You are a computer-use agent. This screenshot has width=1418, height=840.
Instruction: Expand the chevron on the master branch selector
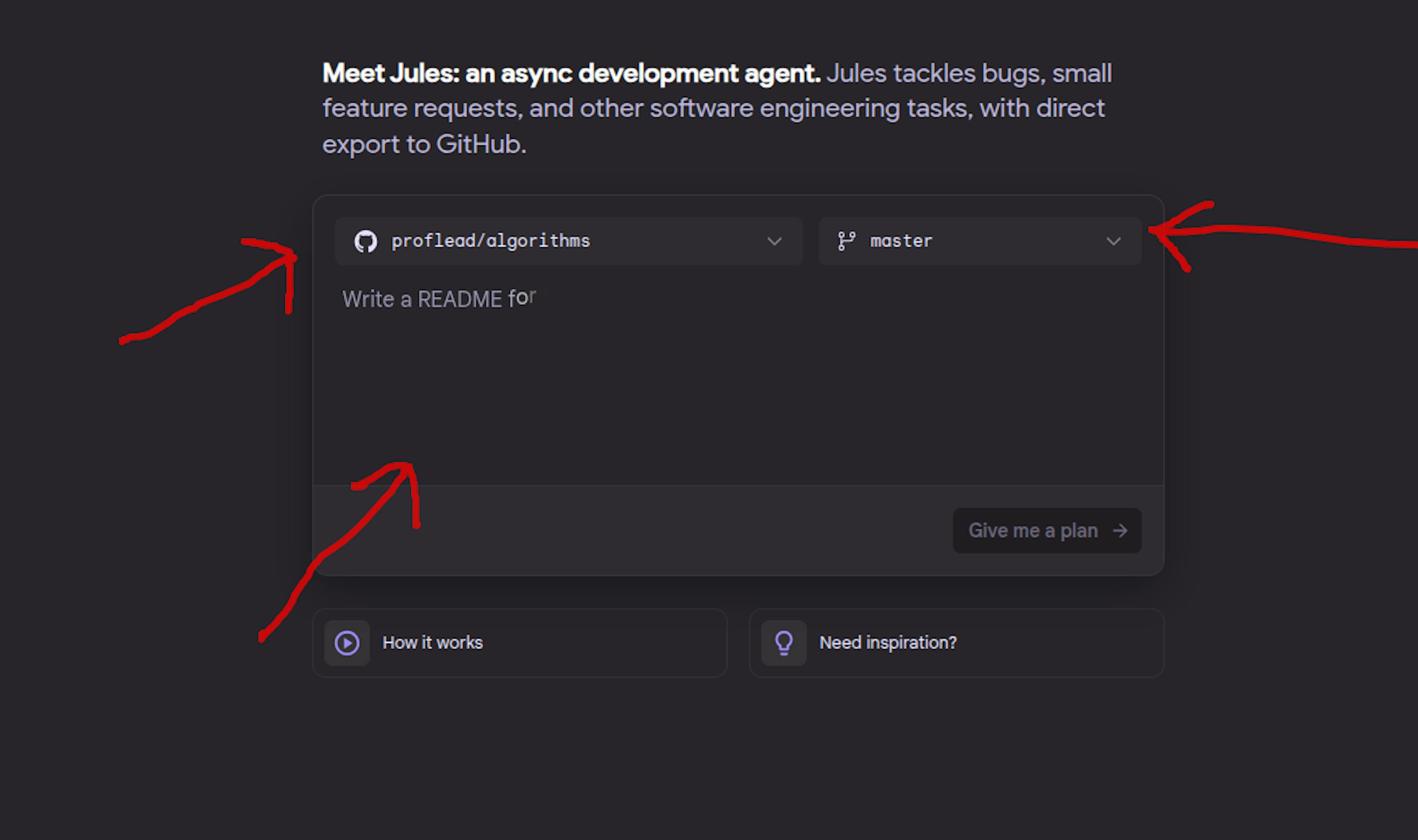[1113, 242]
